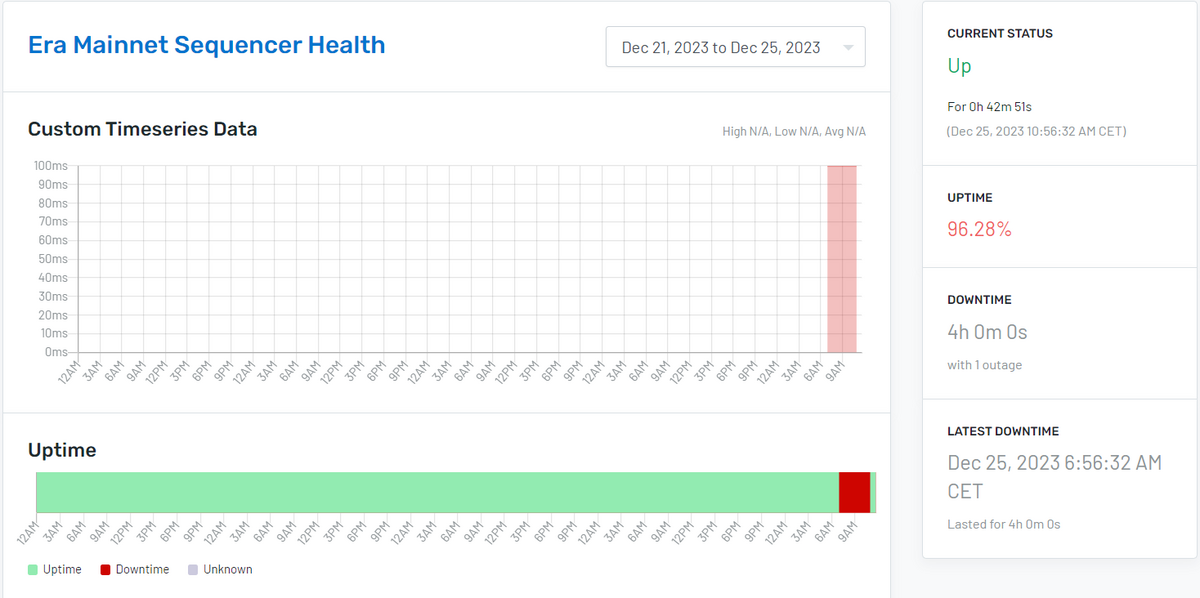Click the Dec 25, 2023 6:56:32 AM CET text
The image size is (1200, 598).
(x=1054, y=477)
